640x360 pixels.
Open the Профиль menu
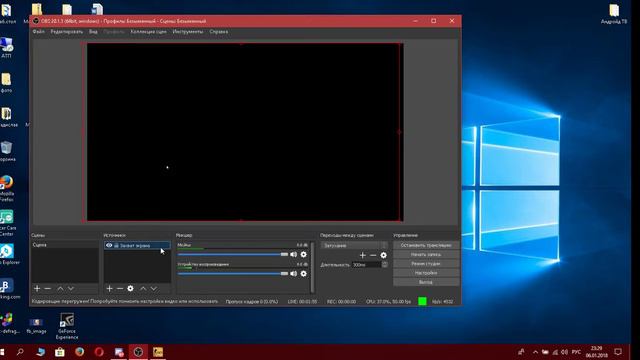pos(113,31)
